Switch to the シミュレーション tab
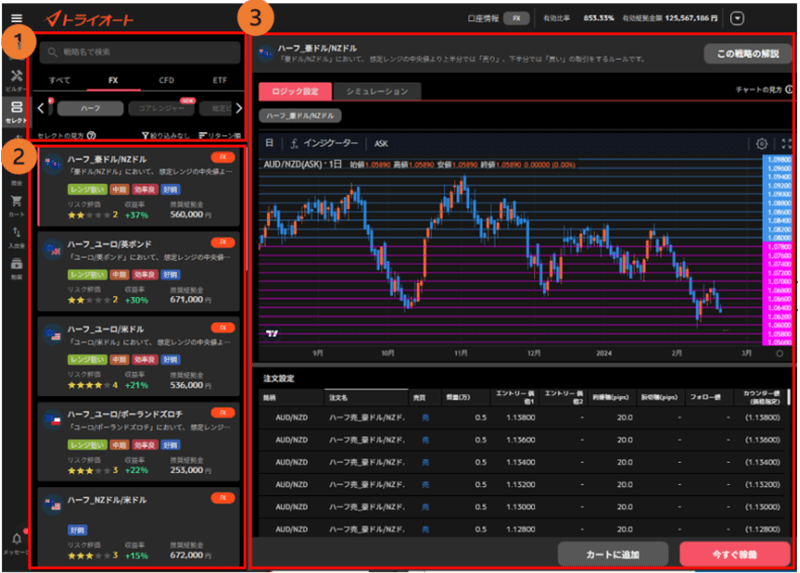Image resolution: width=800 pixels, height=573 pixels. (x=377, y=91)
